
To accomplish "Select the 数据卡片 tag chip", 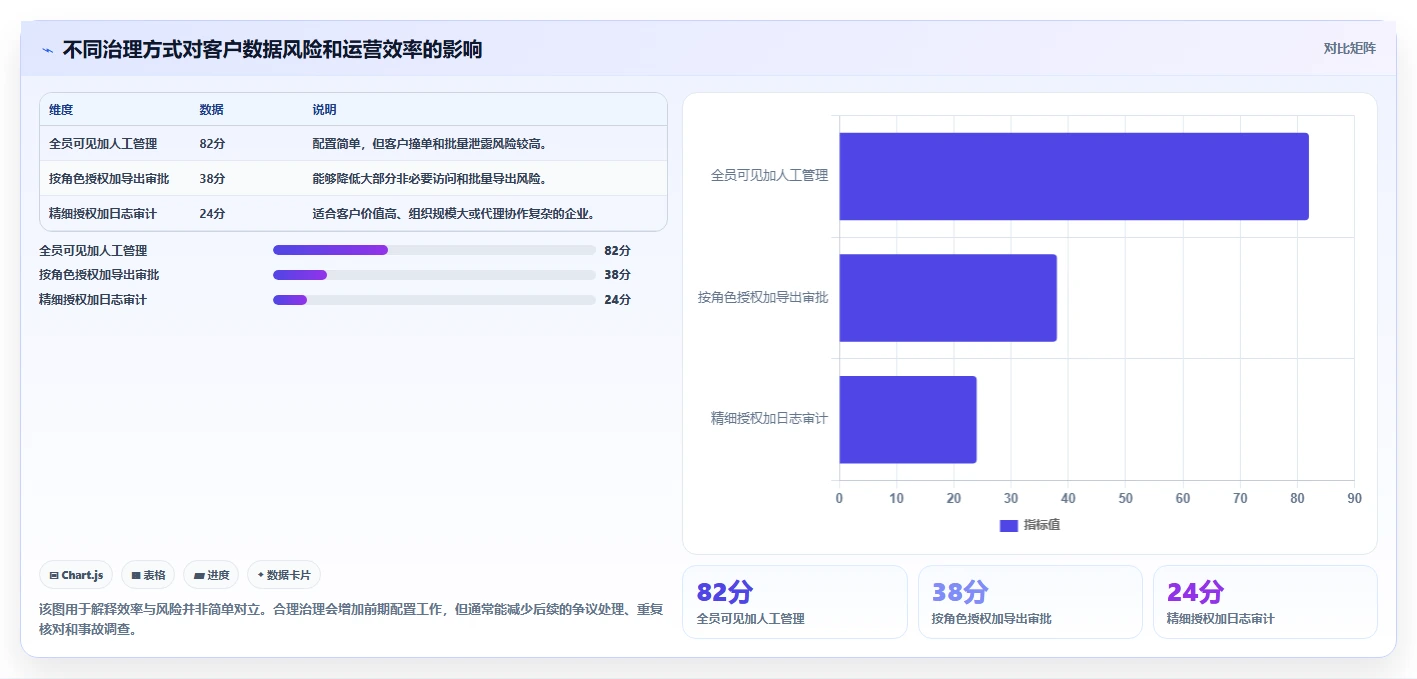I will (x=284, y=575).
